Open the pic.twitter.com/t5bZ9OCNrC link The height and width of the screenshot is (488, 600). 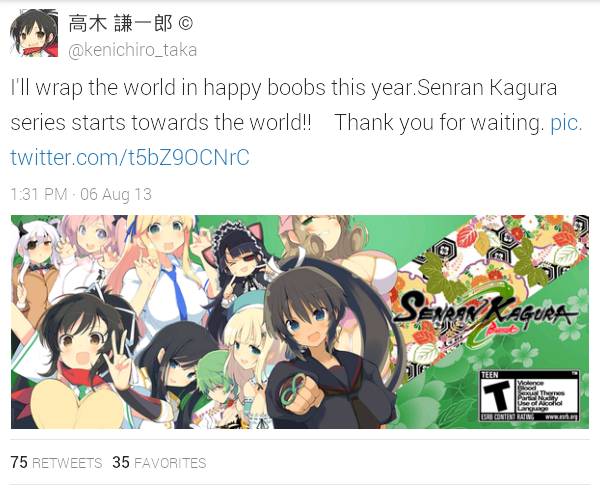point(297,140)
